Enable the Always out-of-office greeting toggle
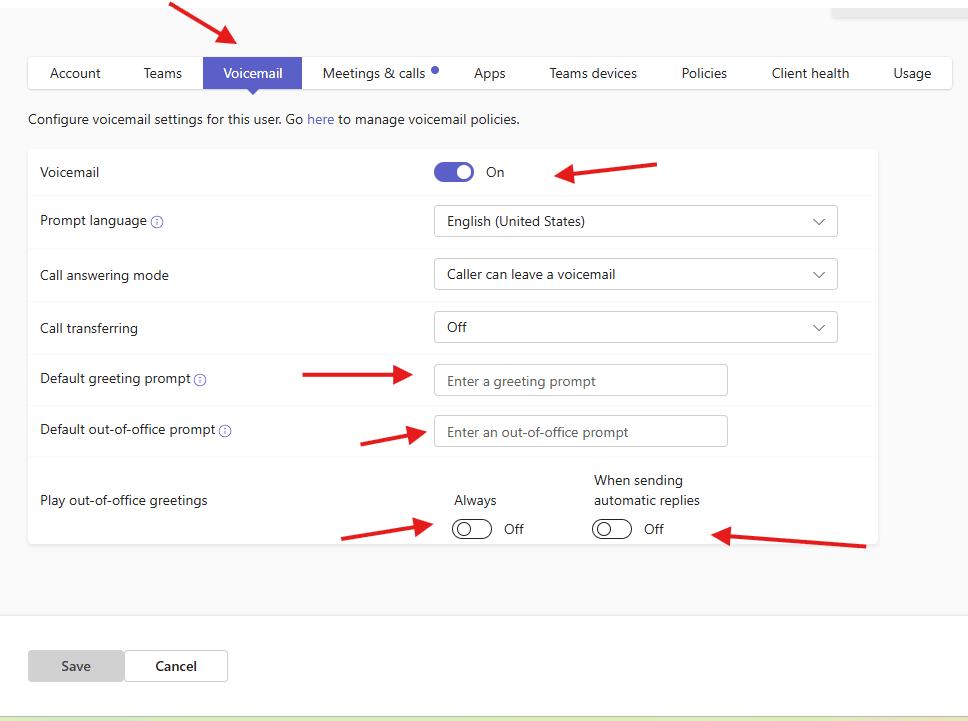968x721 pixels. [472, 529]
